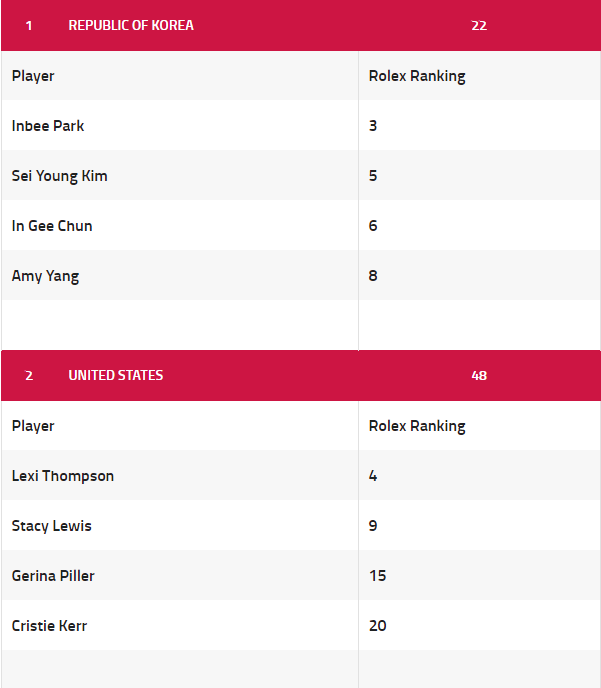Click Inbee Park's ranking value 3
The image size is (601, 688).
click(x=373, y=126)
